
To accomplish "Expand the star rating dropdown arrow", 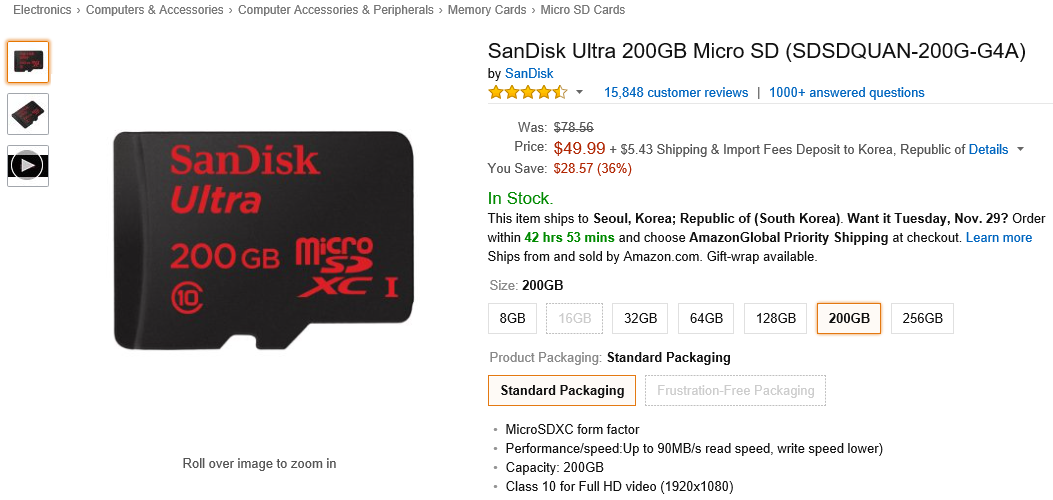I will click(579, 93).
